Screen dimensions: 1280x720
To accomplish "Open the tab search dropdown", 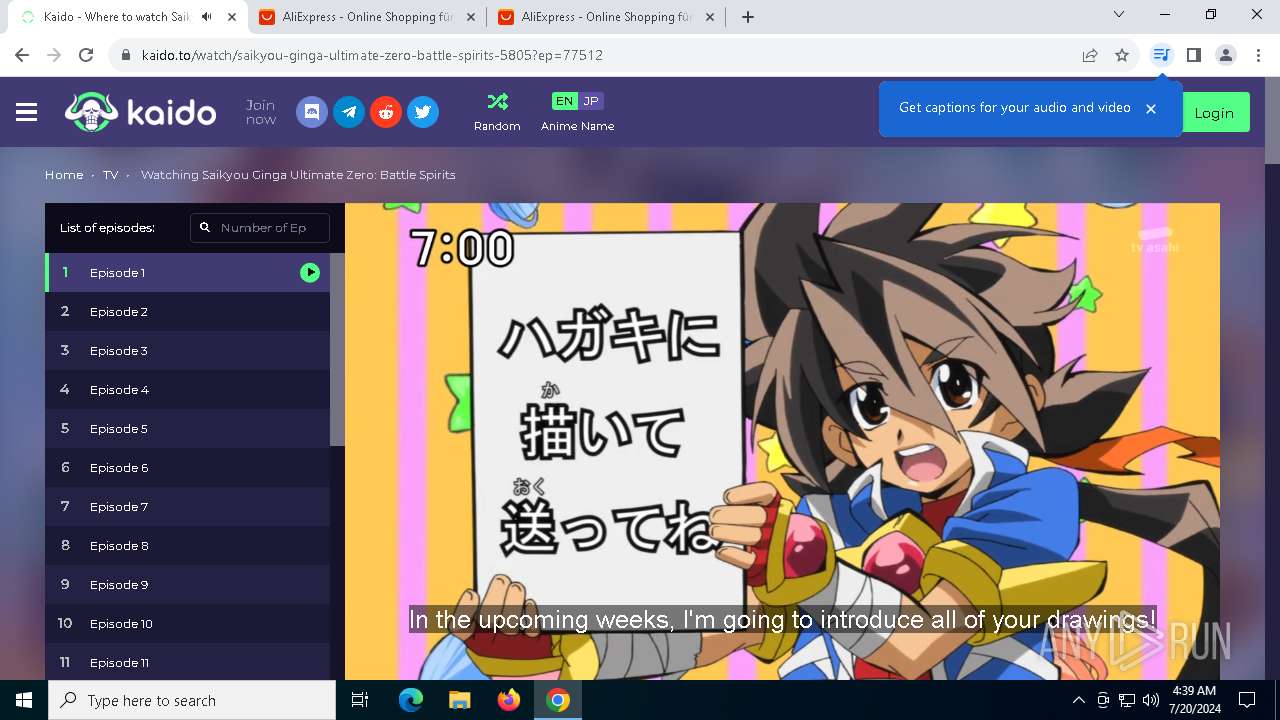I will tap(1119, 15).
